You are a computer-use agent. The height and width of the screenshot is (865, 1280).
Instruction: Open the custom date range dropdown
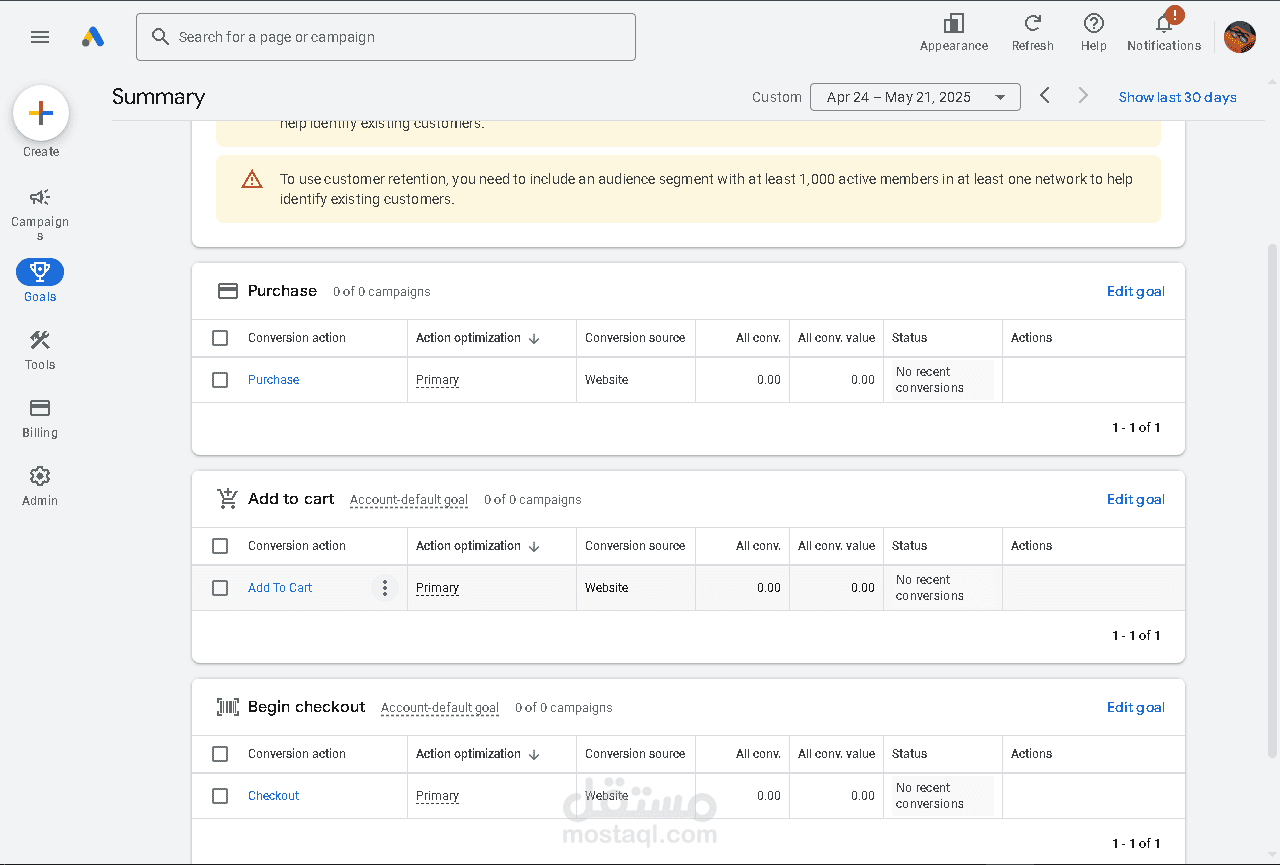pyautogui.click(x=914, y=97)
